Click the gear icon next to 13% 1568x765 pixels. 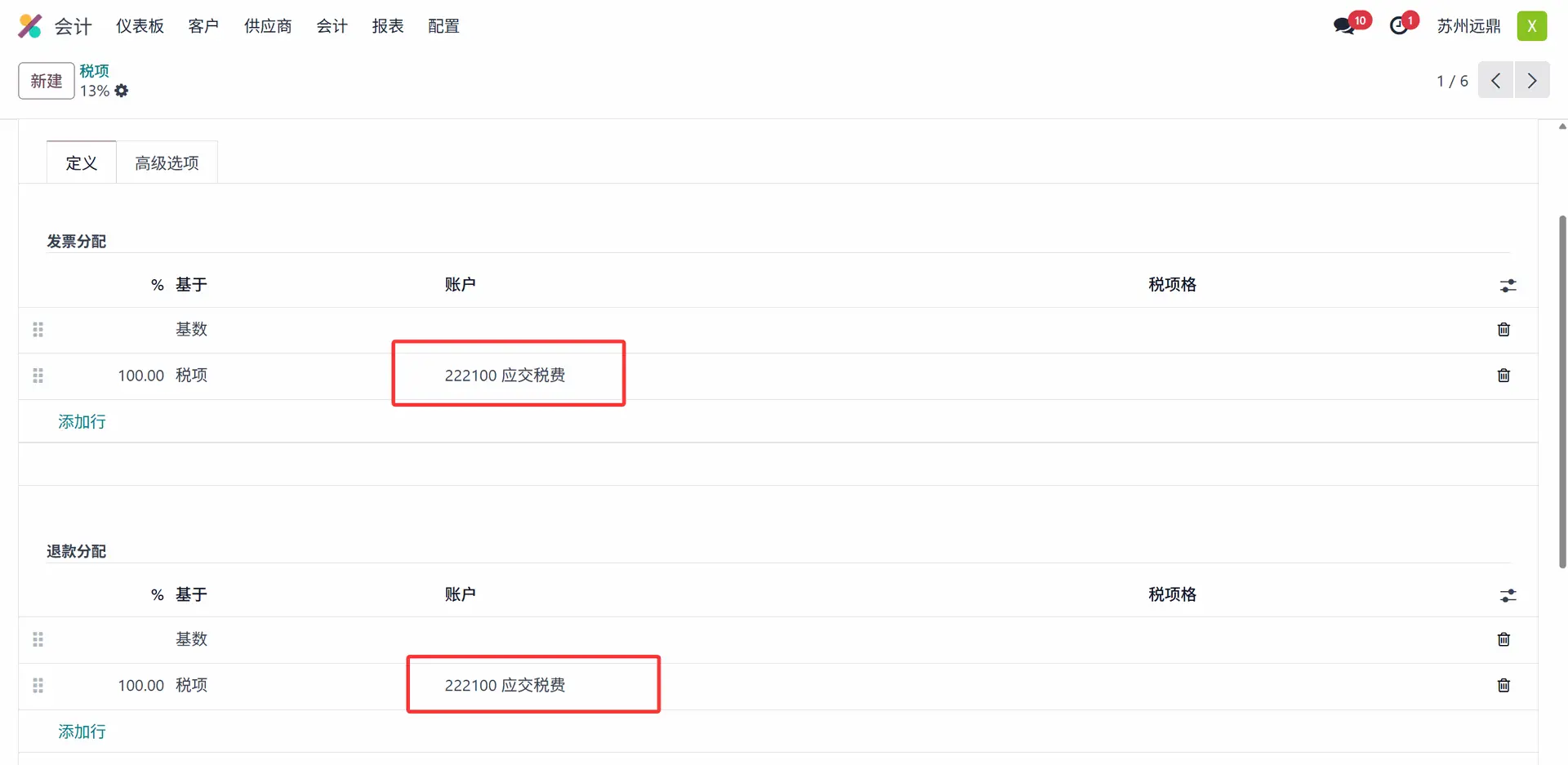coord(122,91)
